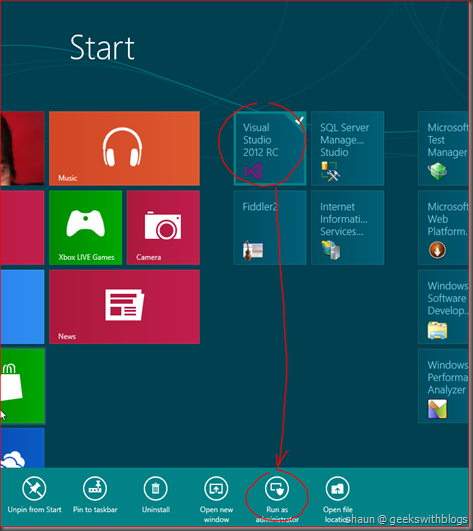This screenshot has width=473, height=531.
Task: Click Open file location icon
Action: pos(338,488)
